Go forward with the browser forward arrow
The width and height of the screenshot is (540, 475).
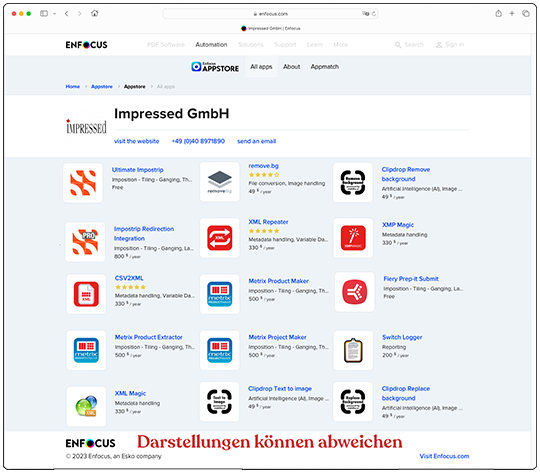tap(80, 13)
